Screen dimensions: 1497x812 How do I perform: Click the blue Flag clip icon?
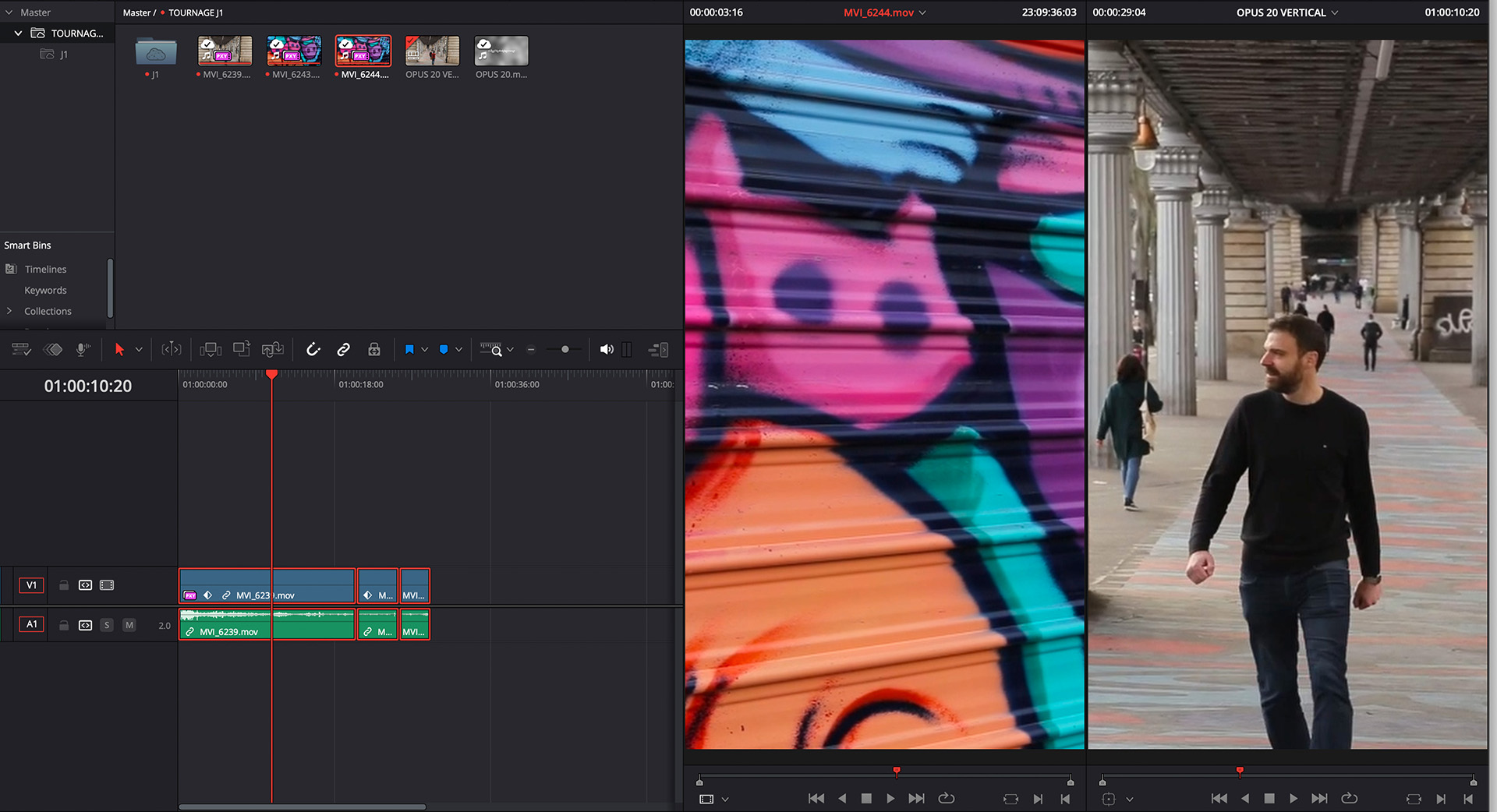(409, 350)
